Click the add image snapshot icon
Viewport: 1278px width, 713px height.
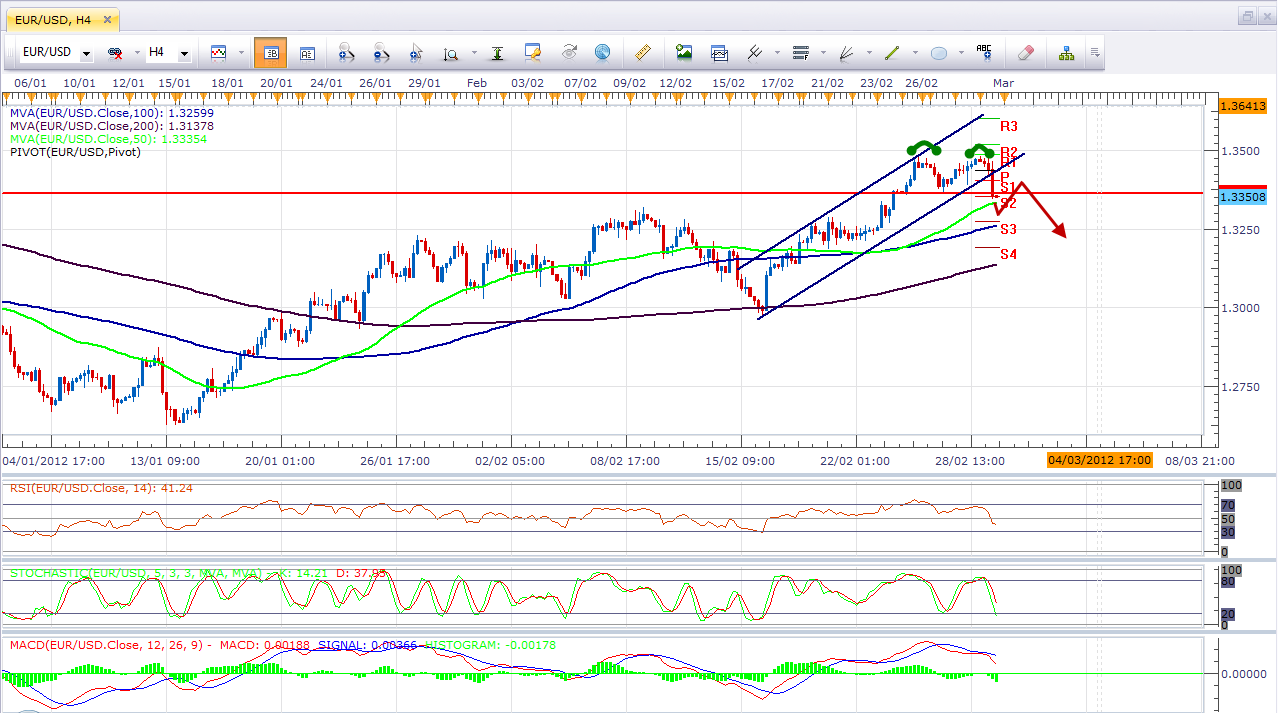click(x=684, y=52)
